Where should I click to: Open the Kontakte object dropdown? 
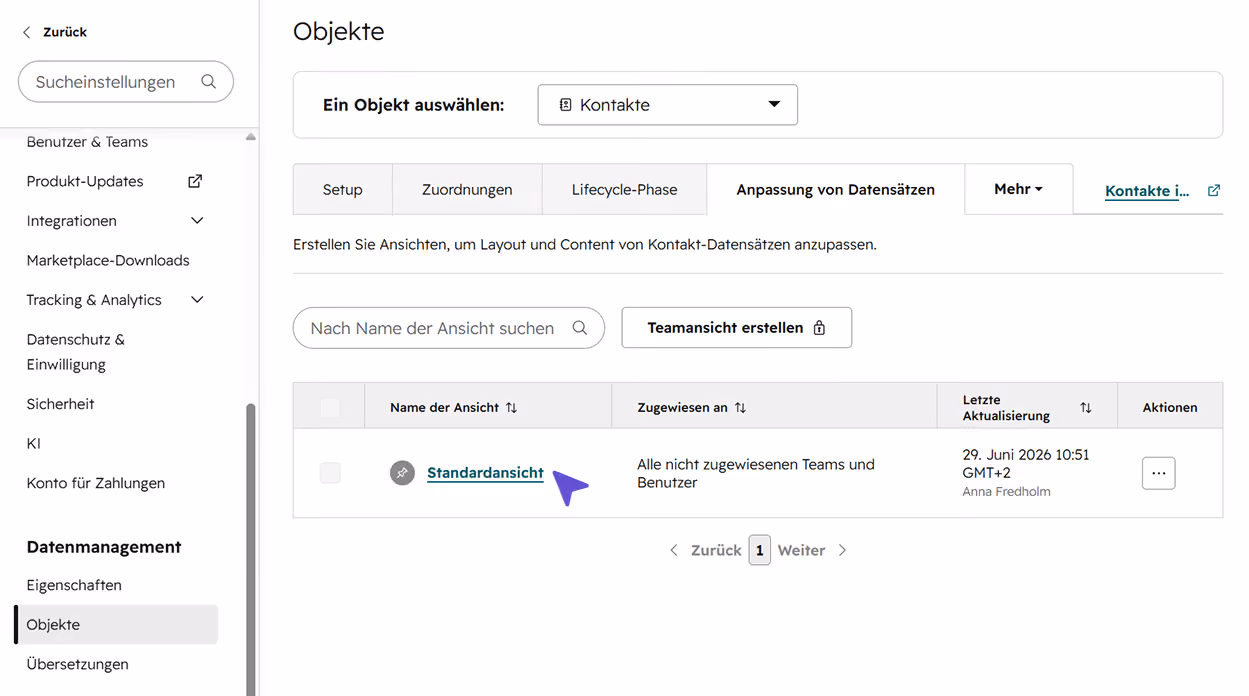tap(668, 105)
